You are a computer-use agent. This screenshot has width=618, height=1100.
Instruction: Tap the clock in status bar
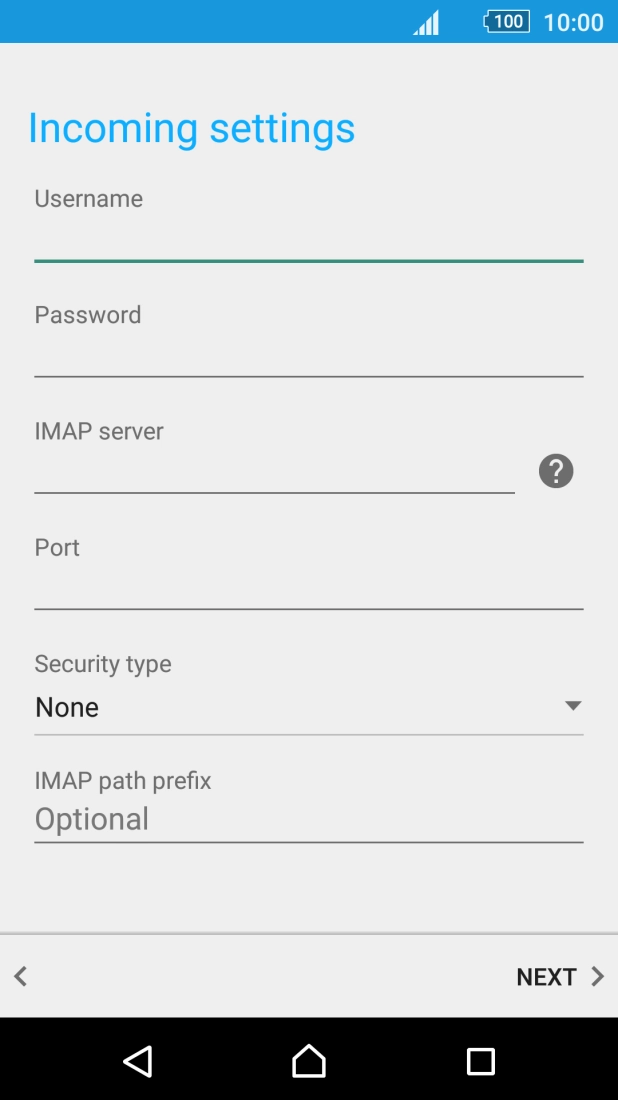[573, 22]
